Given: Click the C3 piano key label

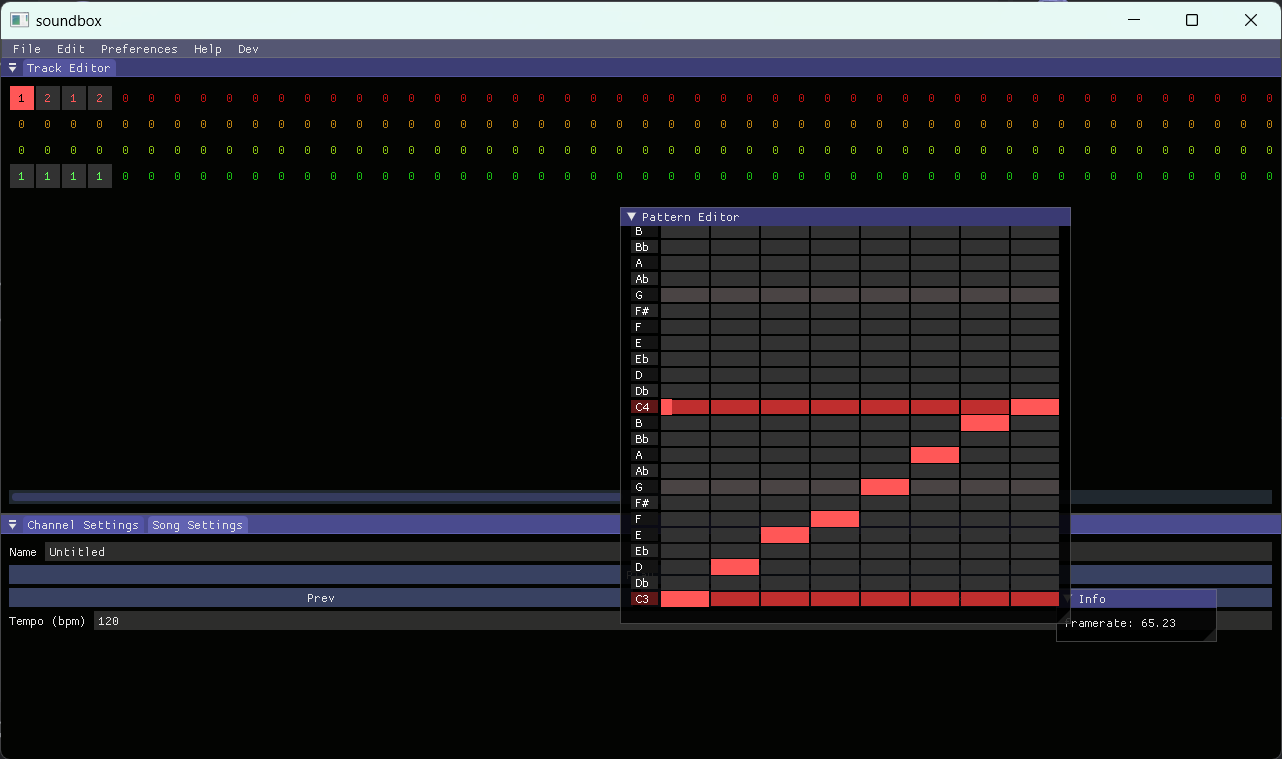Looking at the screenshot, I should coord(644,598).
